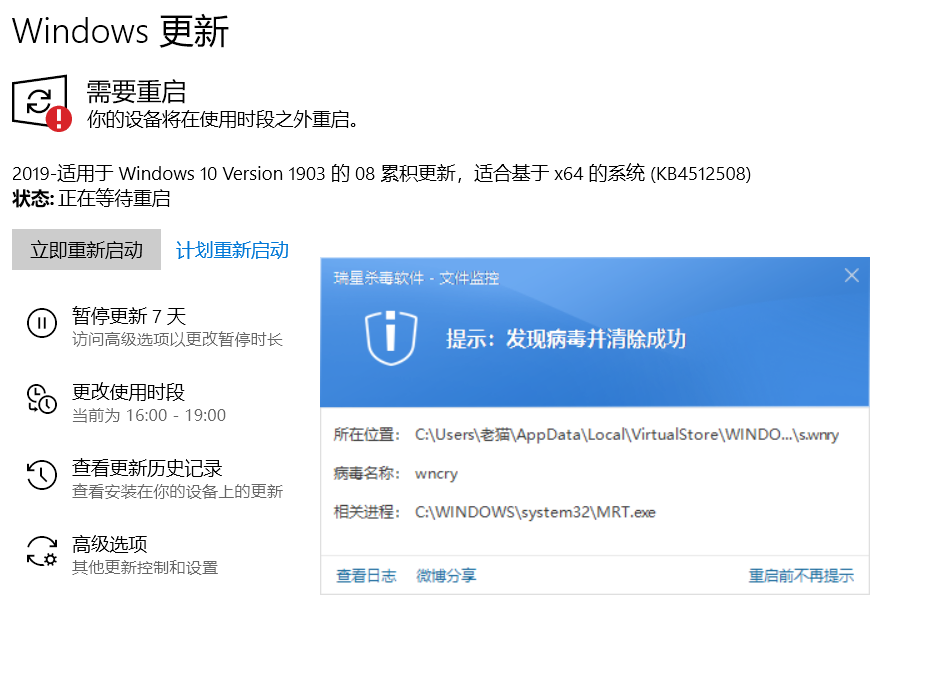Open 查看更新历史记录
Viewport: 944px width, 684px height.
tap(147, 468)
